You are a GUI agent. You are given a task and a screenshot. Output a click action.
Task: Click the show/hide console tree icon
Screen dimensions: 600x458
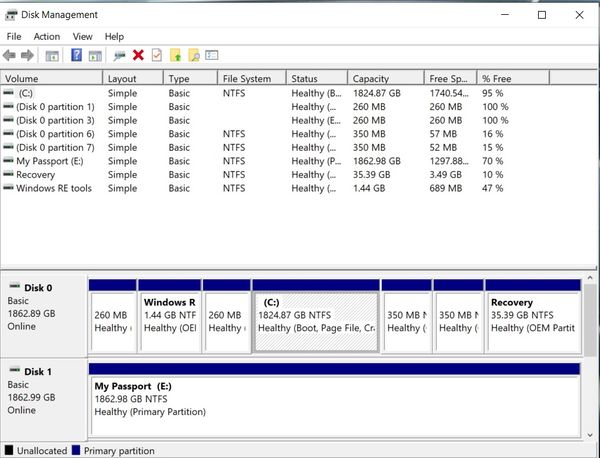(x=52, y=55)
